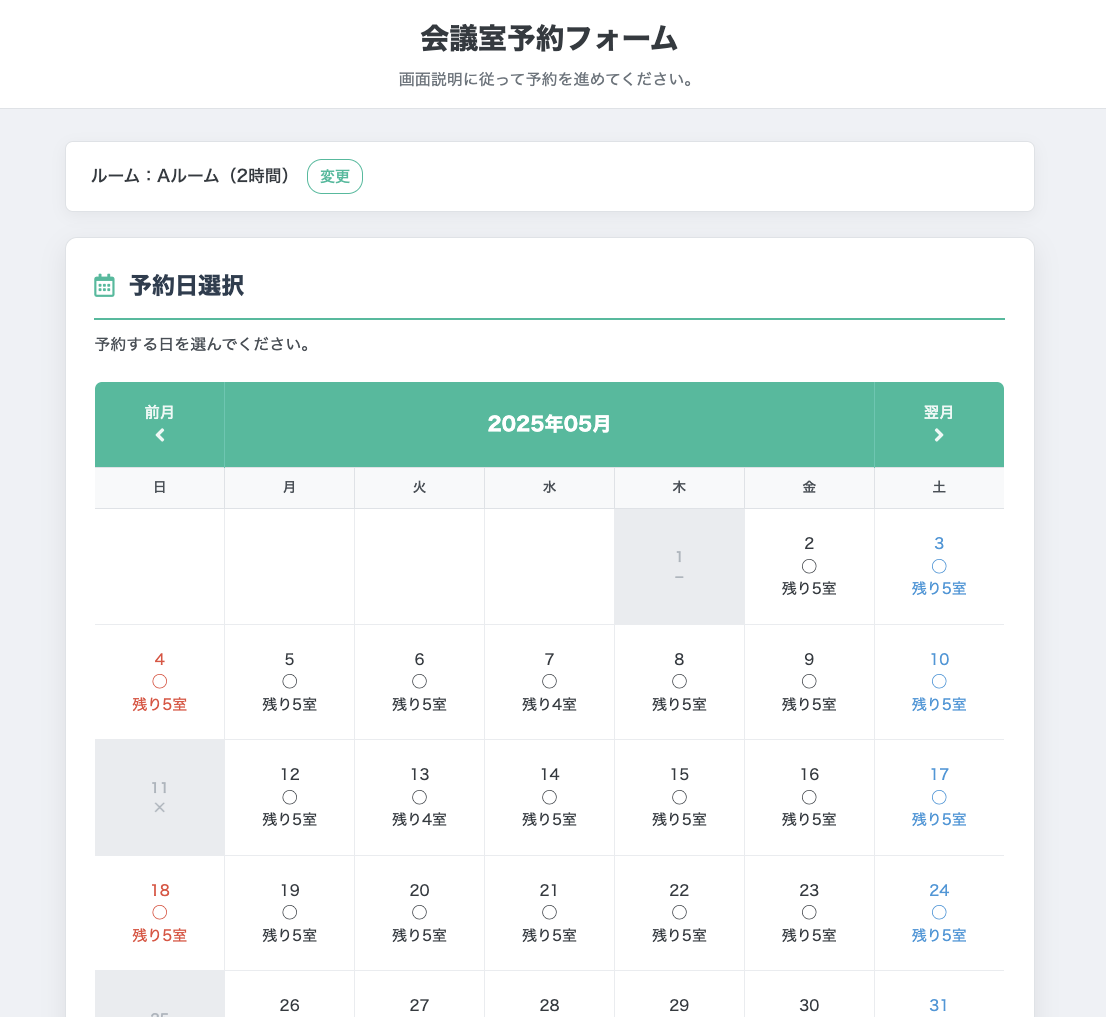This screenshot has height=1017, width=1106.
Task: Click the 変更 button to change room
Action: (335, 176)
